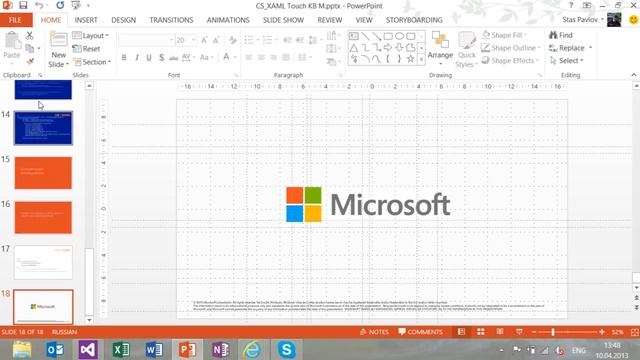Click the Repeat/Redo icon
The width and height of the screenshot is (640, 360).
coord(60,5)
